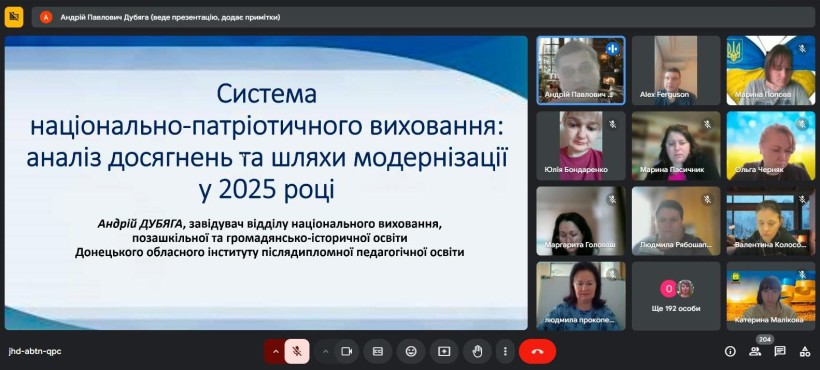Select Alex Ferguson's video tile
This screenshot has height=370, width=820.
[x=676, y=70]
